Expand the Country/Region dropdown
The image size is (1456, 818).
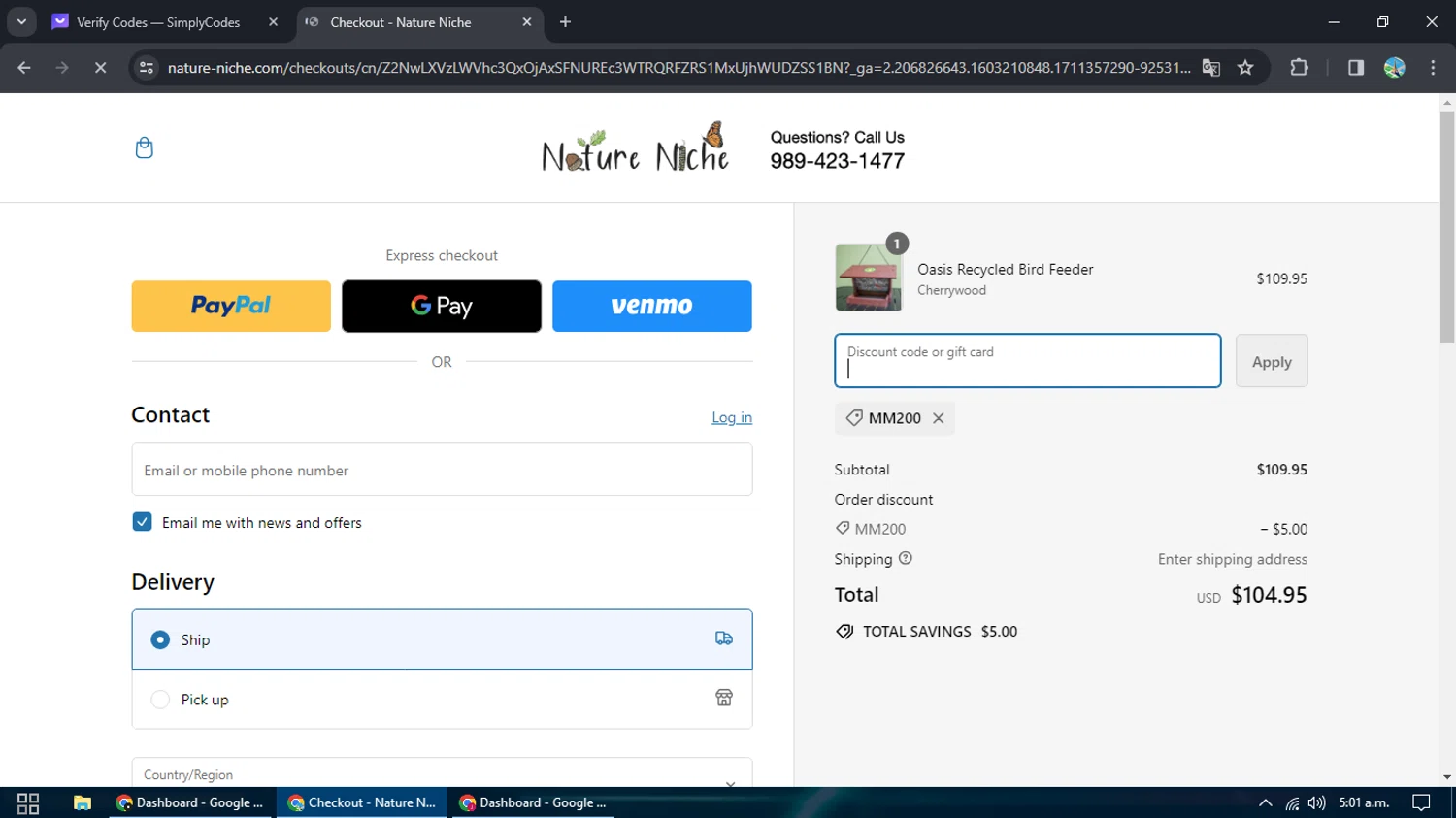[x=442, y=773]
